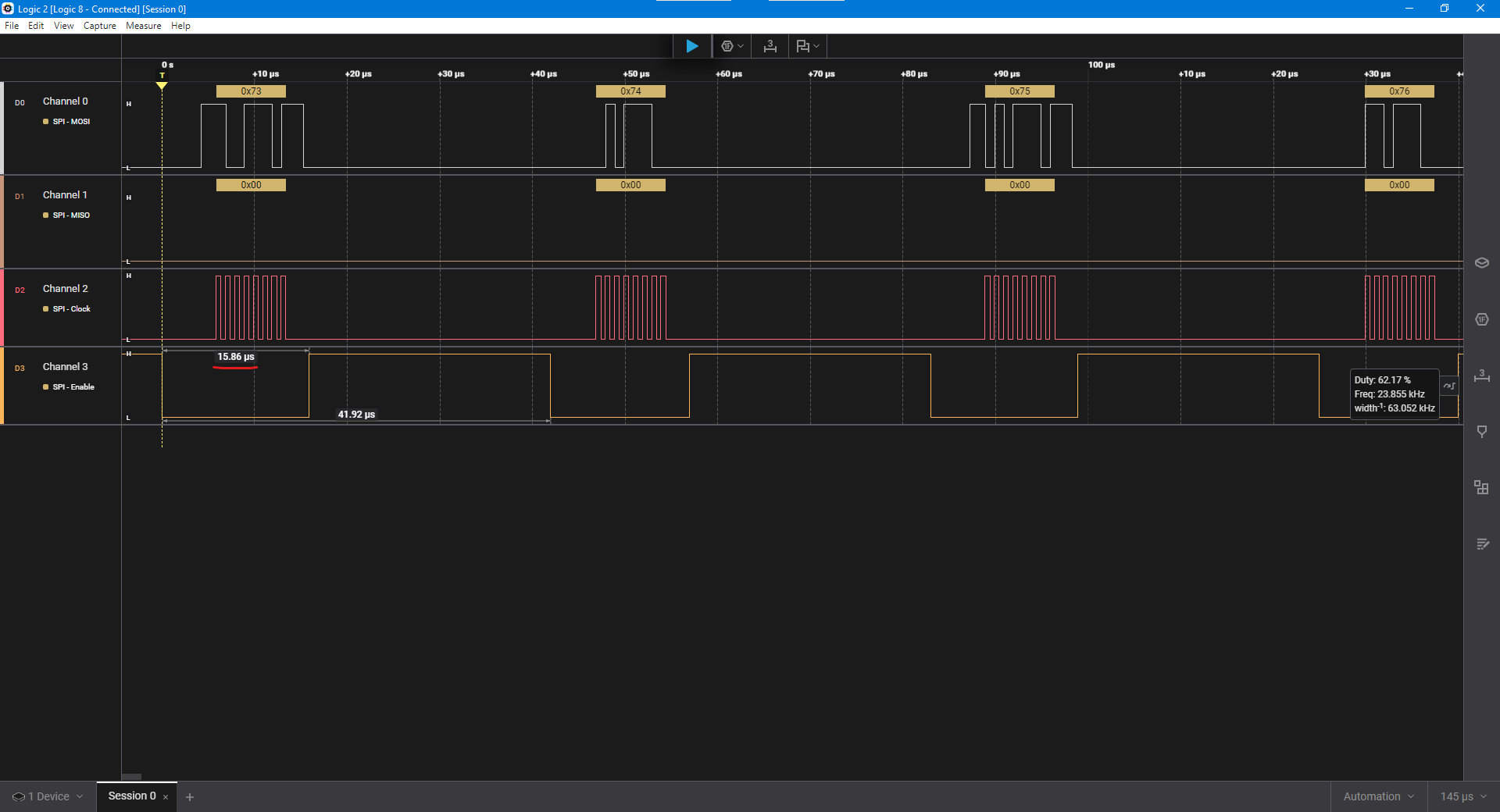The width and height of the screenshot is (1500, 812).
Task: Start capture with the blue play button
Action: 691,46
